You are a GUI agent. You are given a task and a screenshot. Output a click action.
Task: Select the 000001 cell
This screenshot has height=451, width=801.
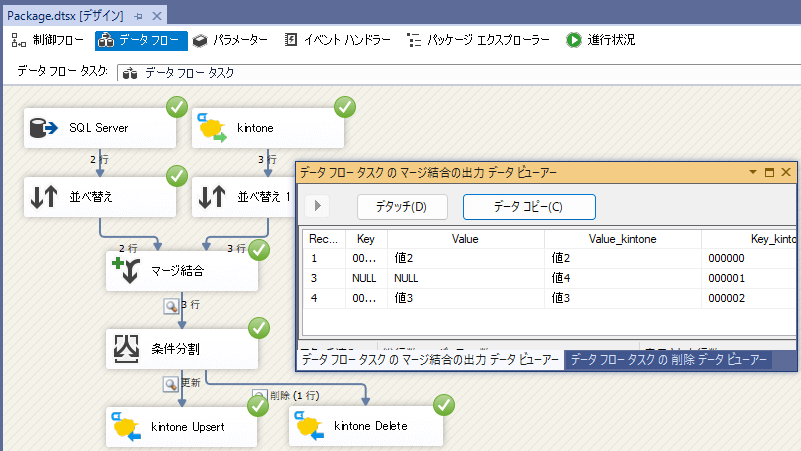pyautogui.click(x=749, y=278)
